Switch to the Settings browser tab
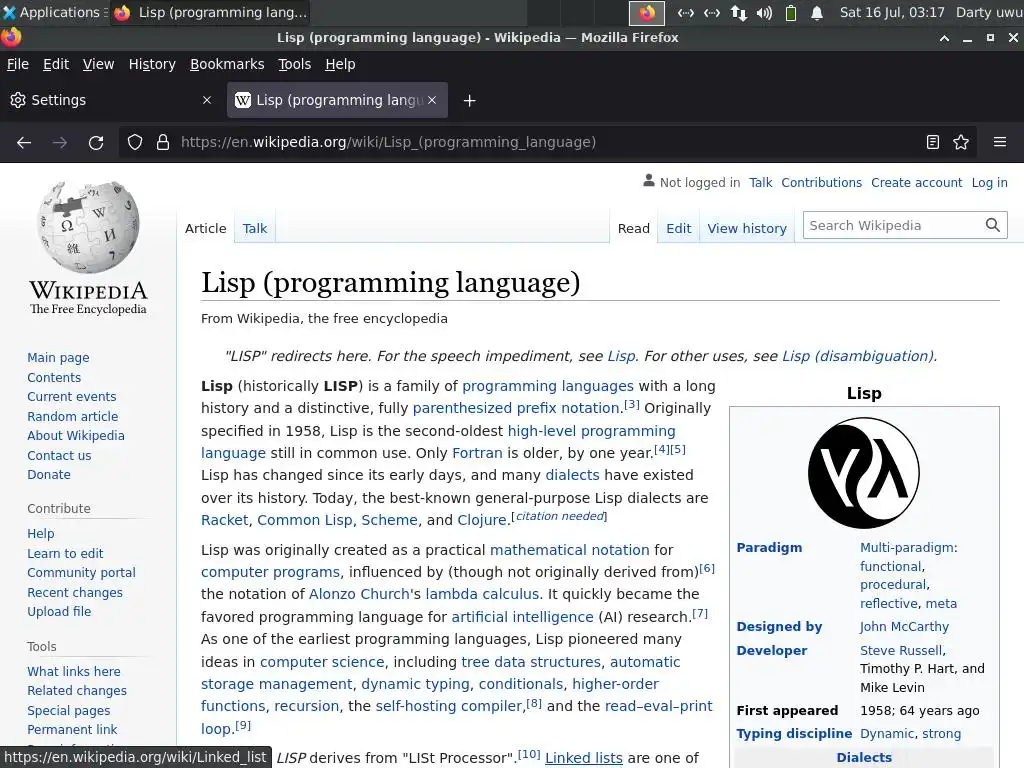The height and width of the screenshot is (768, 1024). click(x=111, y=100)
